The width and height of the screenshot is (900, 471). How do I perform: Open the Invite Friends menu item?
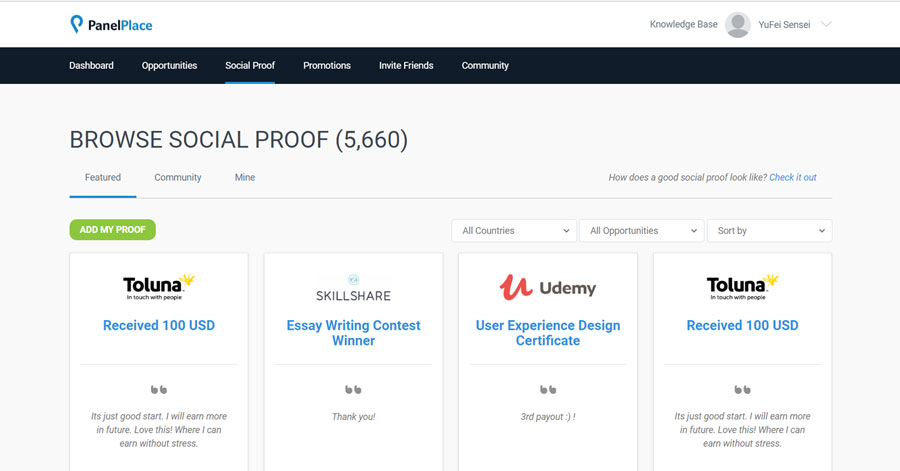pyautogui.click(x=406, y=65)
